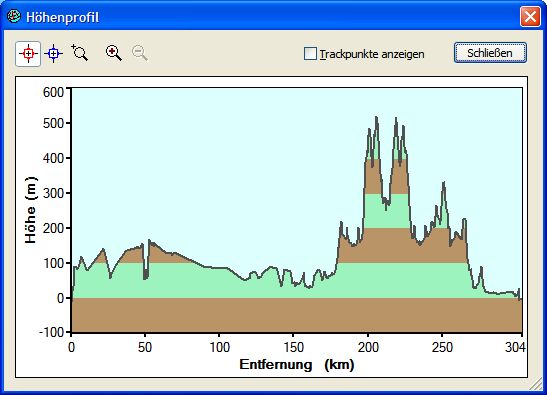Activate the zoom-to-selection magnifier tool
The width and height of the screenshot is (547, 395).
(80, 53)
